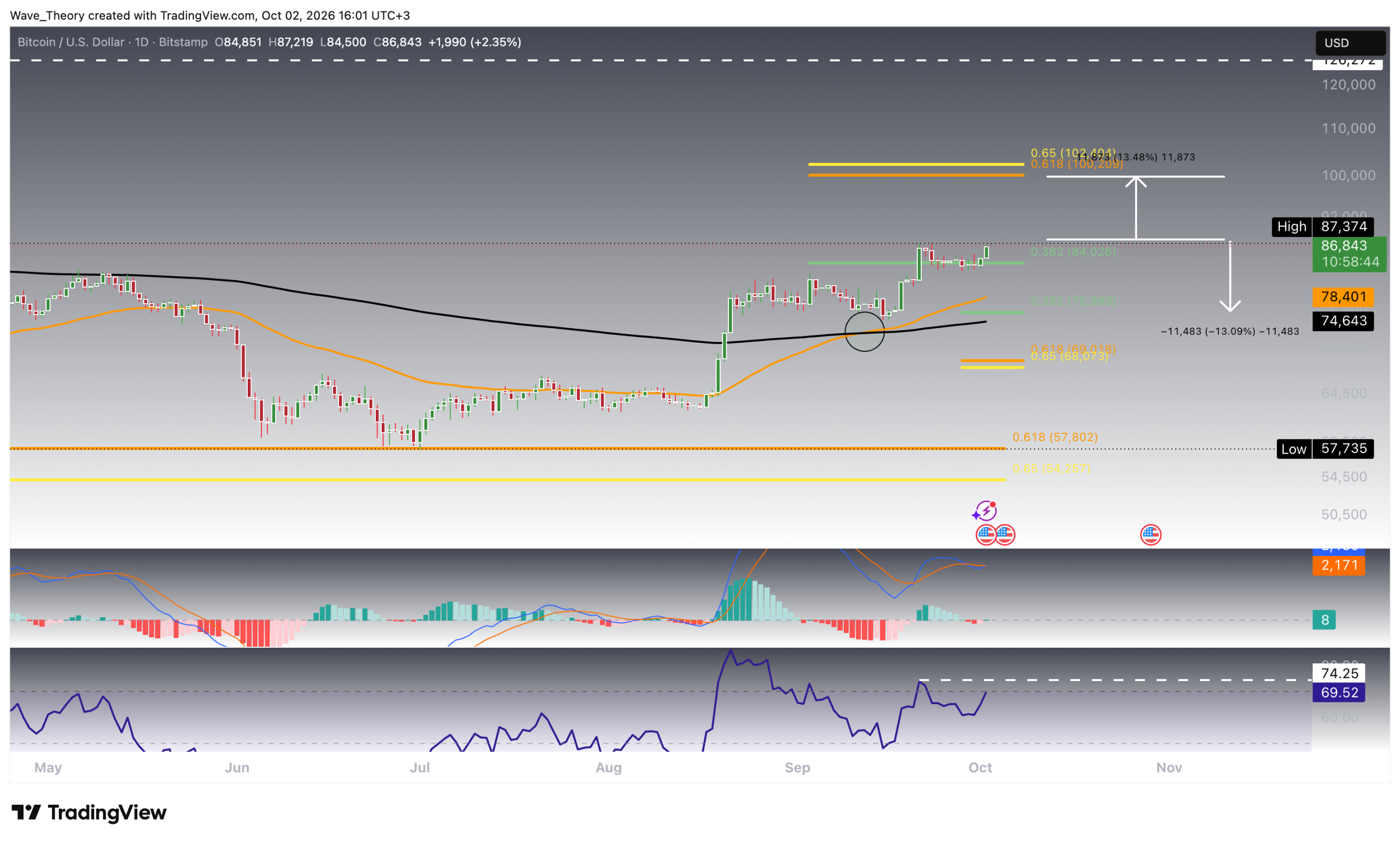Click the Low 57,735 price label
The image size is (1400, 842).
(1324, 448)
